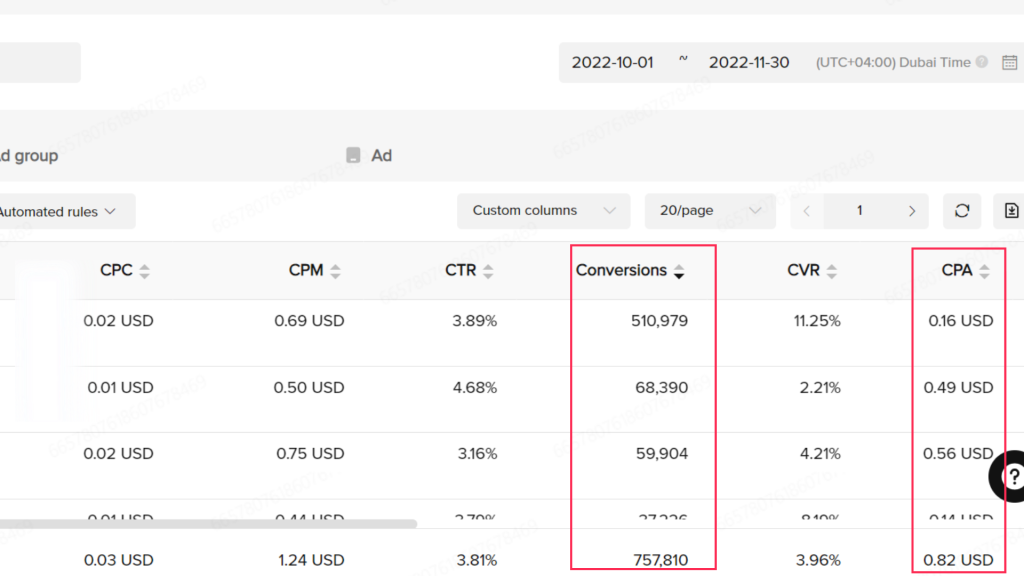This screenshot has width=1024, height=576.
Task: Open the Custom columns dropdown
Action: pos(543,211)
